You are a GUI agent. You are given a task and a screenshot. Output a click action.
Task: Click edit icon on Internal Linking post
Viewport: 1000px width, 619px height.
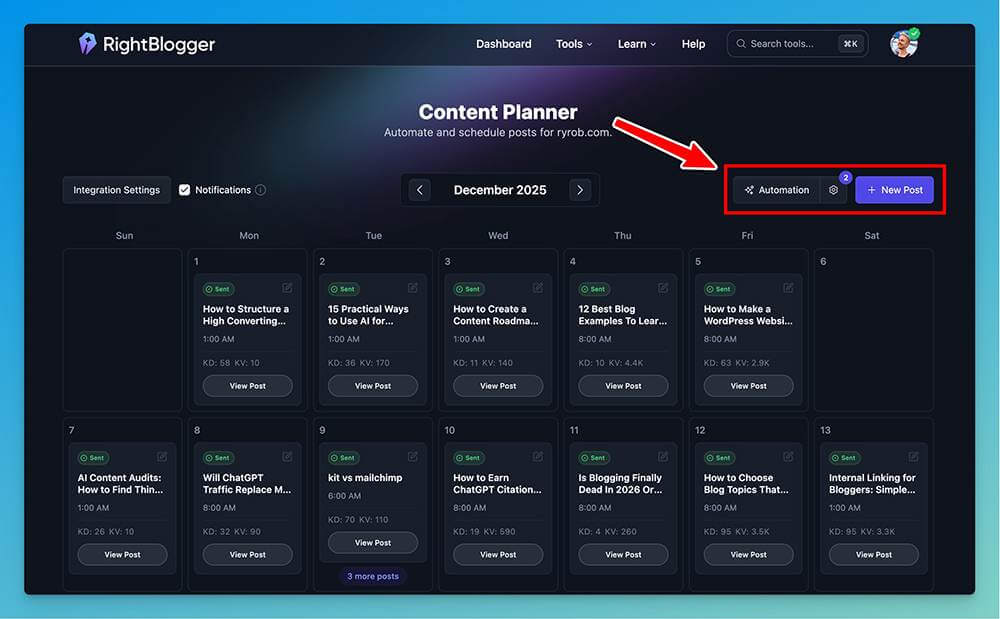[x=913, y=457]
